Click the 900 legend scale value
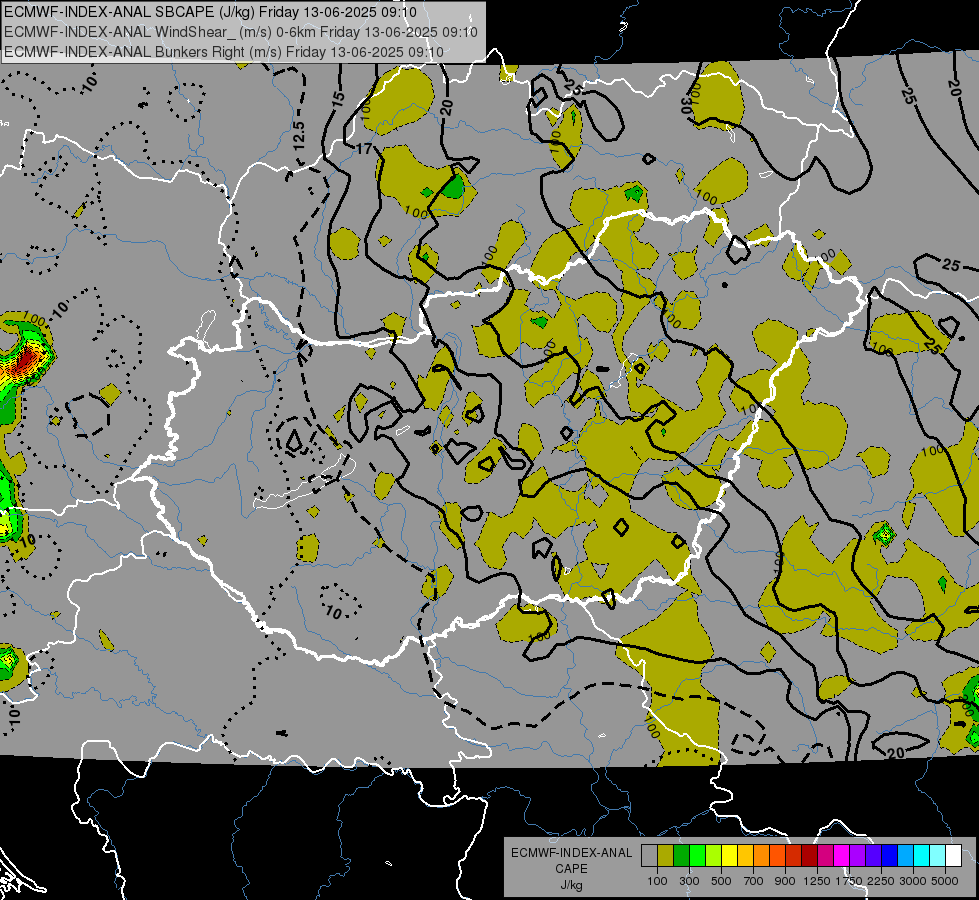979x900 pixels. point(785,881)
